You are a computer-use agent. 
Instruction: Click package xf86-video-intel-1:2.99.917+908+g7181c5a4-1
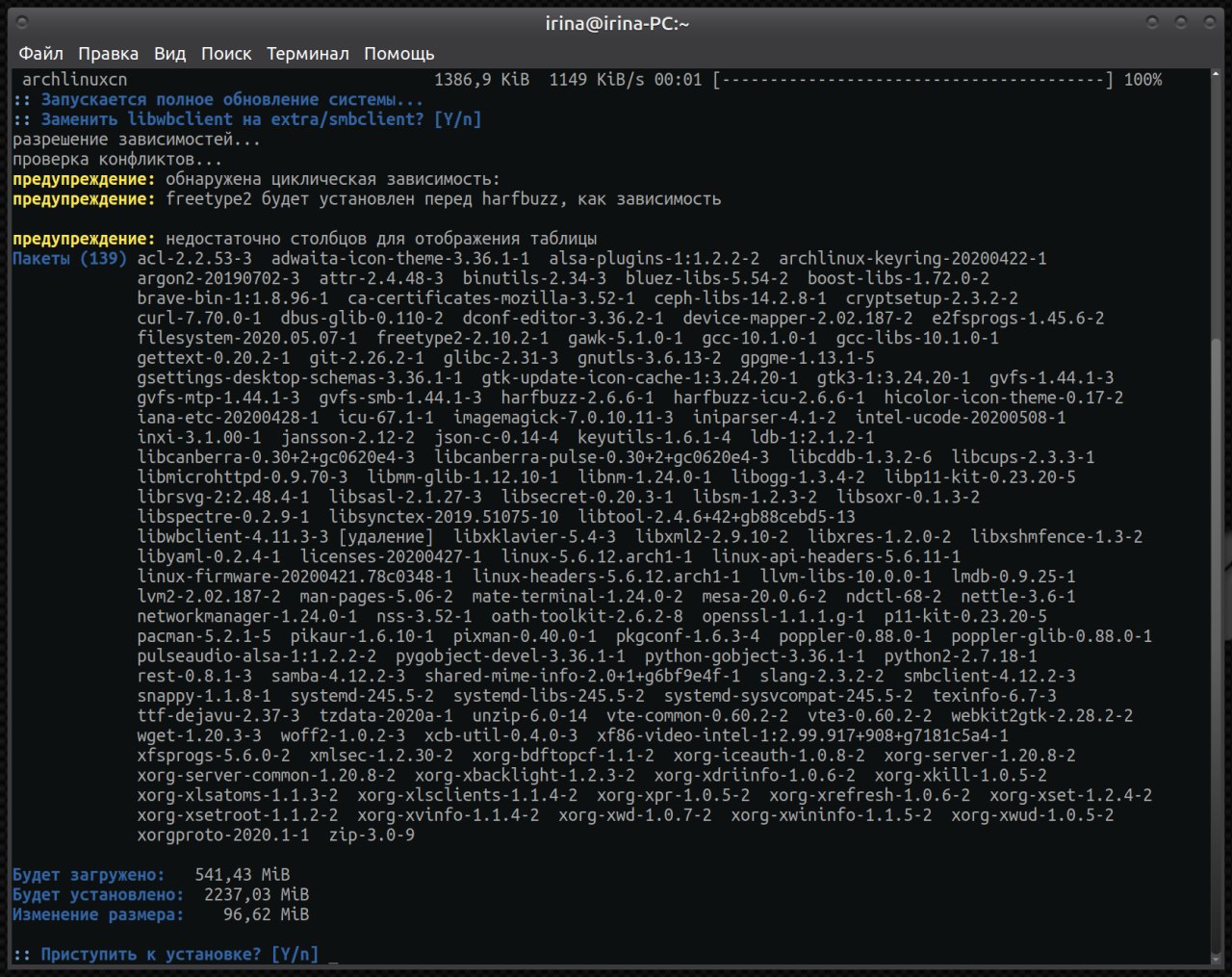pyautogui.click(x=803, y=736)
